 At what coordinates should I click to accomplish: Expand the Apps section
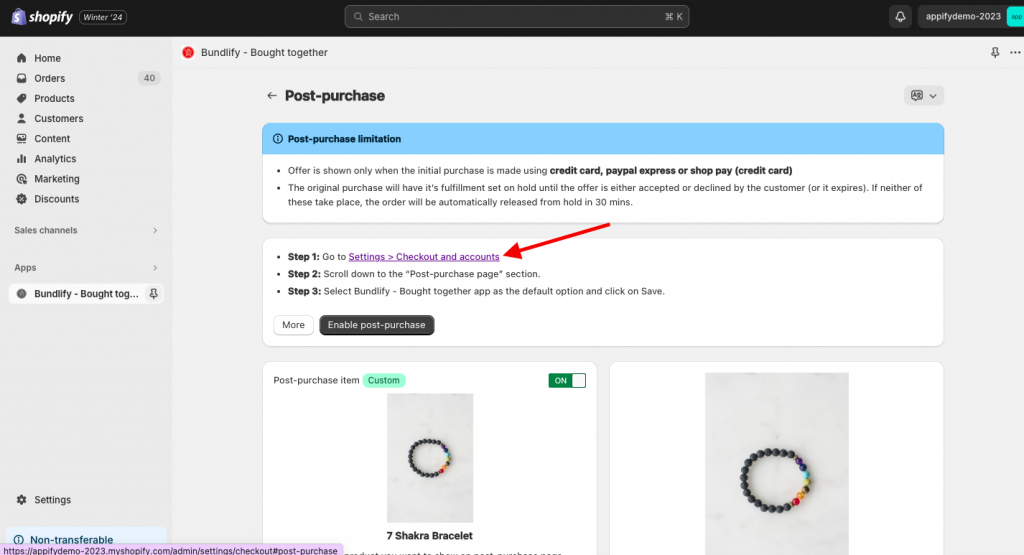coord(86,268)
